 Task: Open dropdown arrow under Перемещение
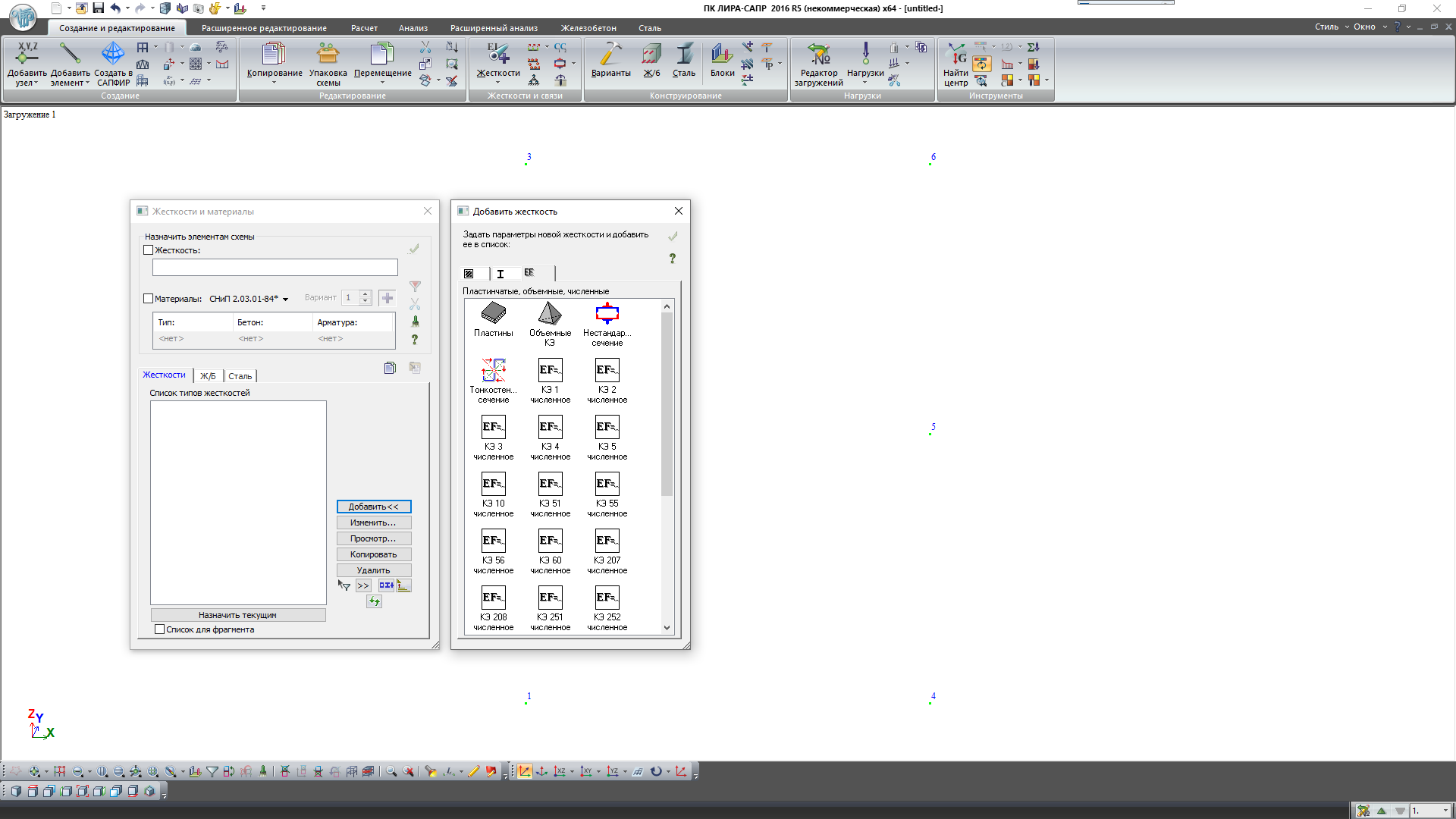tap(382, 83)
